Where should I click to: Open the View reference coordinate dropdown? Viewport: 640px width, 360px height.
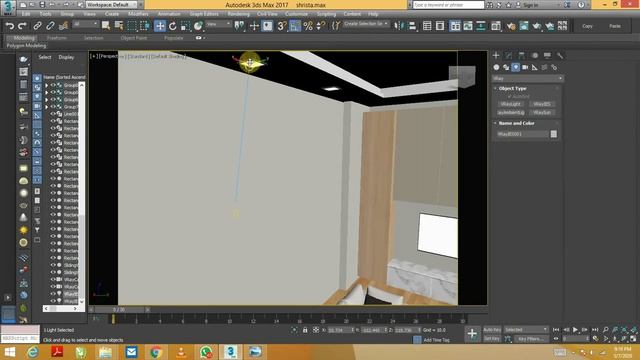coord(218,24)
